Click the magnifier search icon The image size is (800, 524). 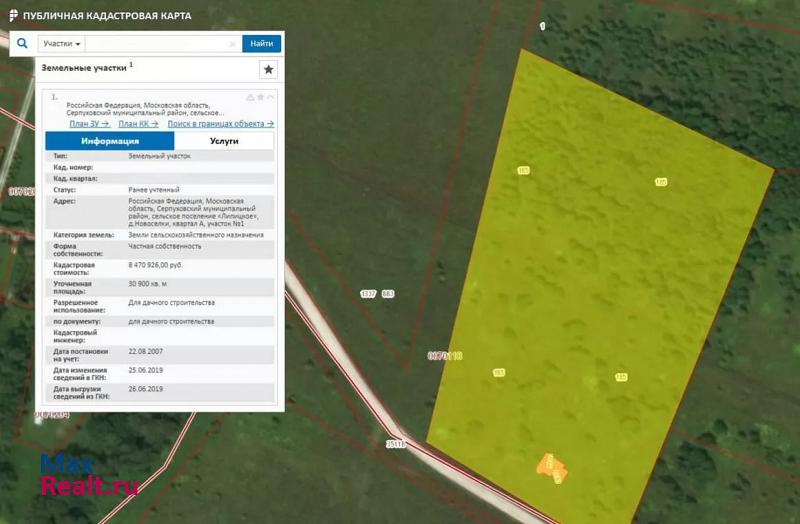22,44
